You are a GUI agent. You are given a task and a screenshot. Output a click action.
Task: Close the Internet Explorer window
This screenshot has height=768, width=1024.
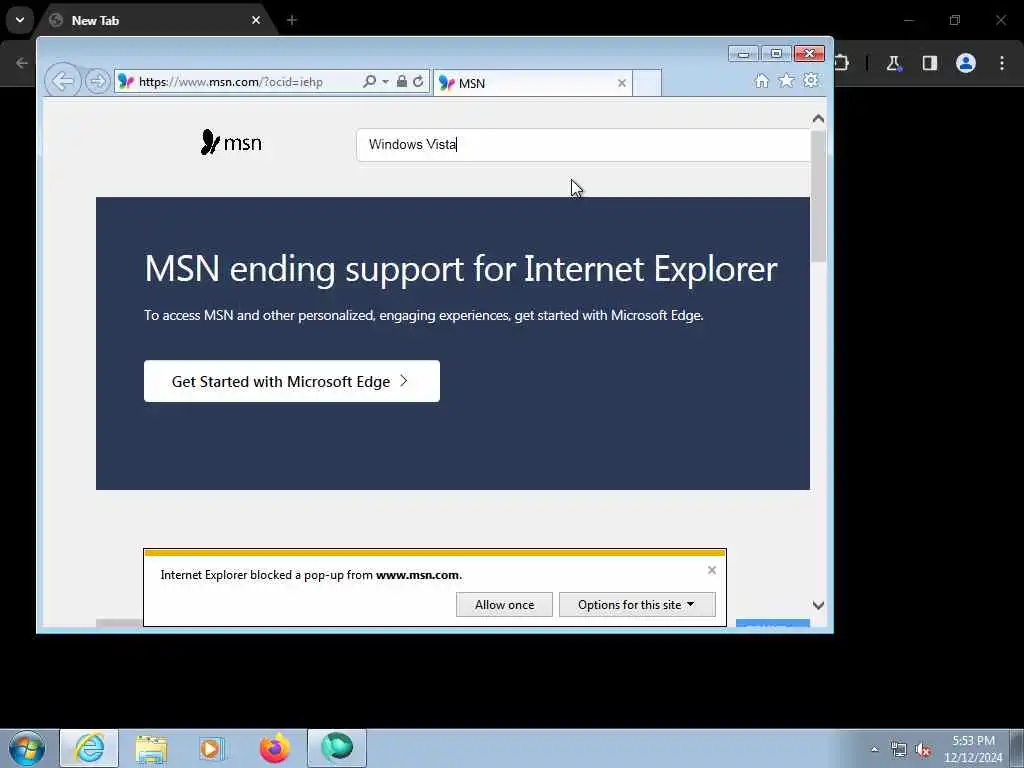809,54
